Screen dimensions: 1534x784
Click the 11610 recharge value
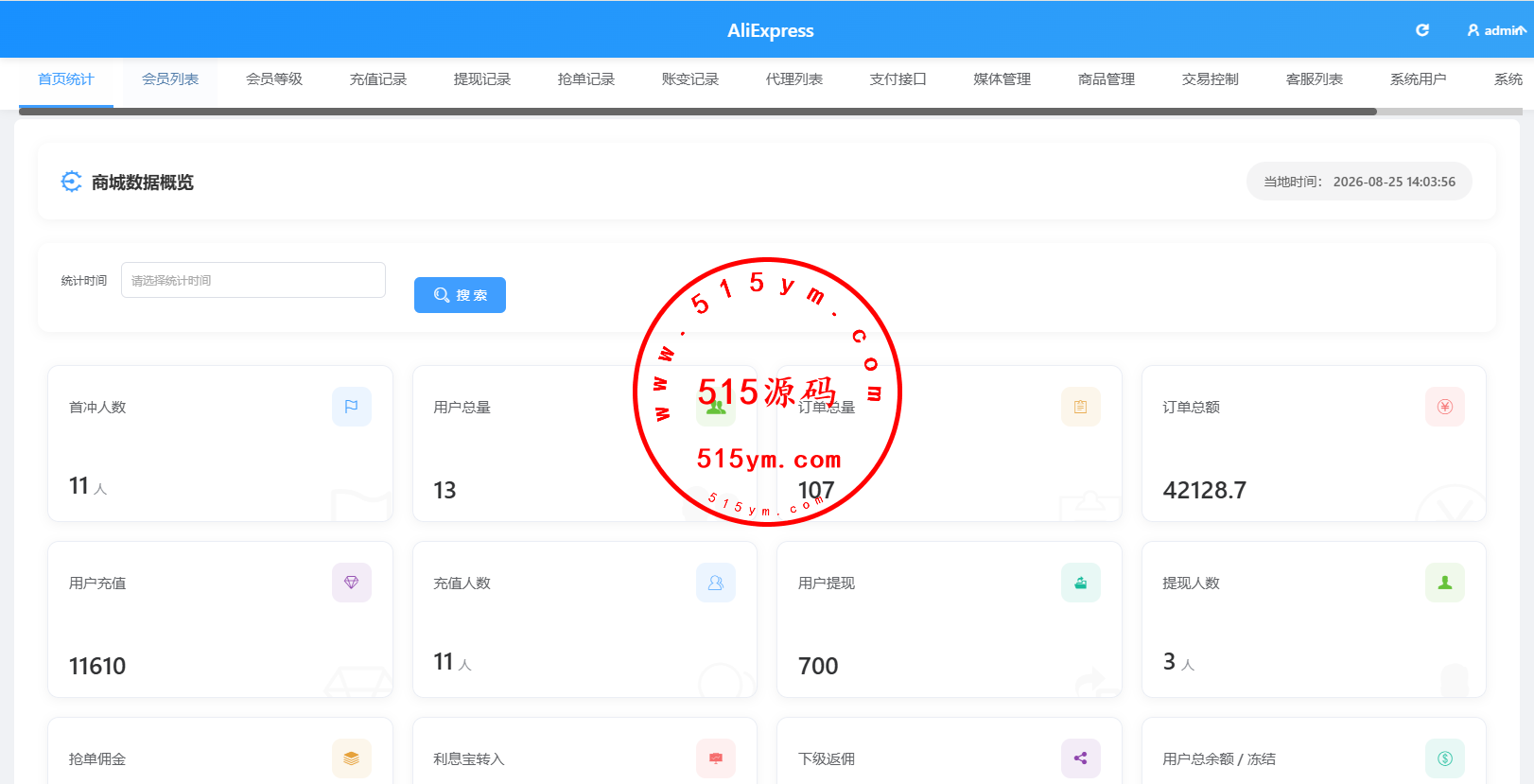click(x=97, y=666)
